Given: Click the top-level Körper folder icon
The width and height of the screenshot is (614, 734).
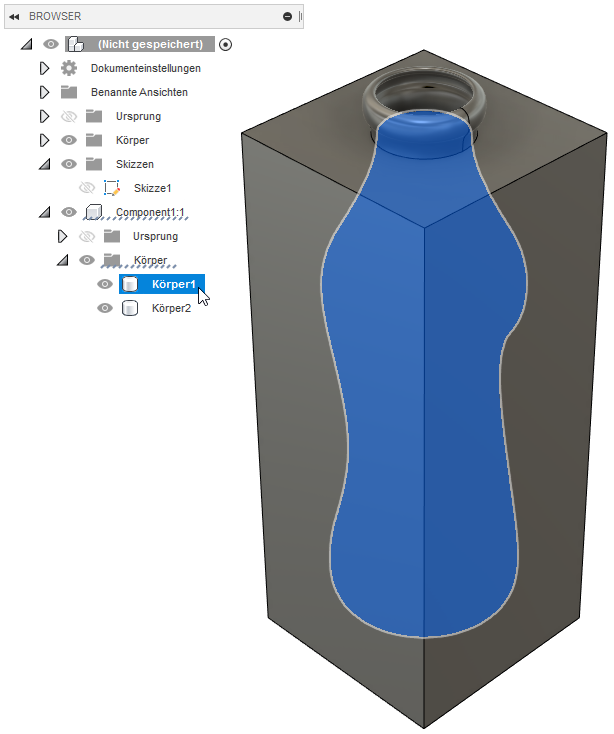Looking at the screenshot, I should (94, 140).
